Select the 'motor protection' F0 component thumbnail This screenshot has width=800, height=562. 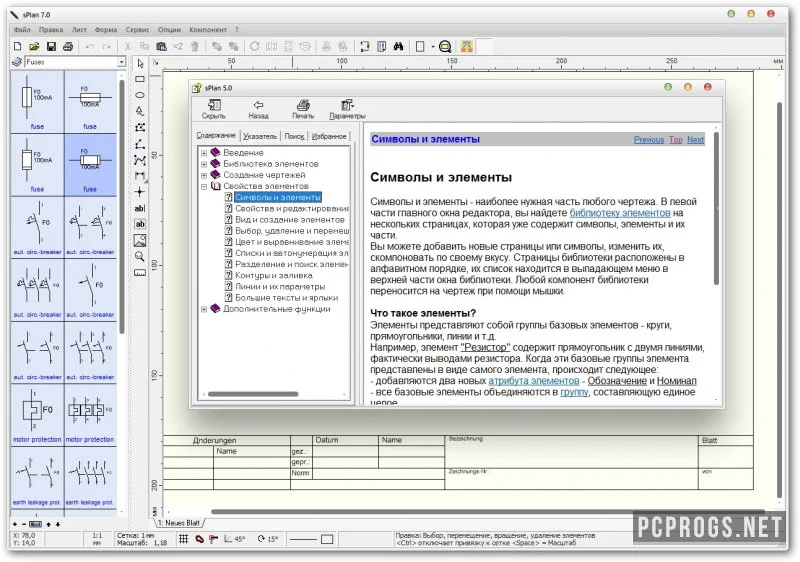37,415
